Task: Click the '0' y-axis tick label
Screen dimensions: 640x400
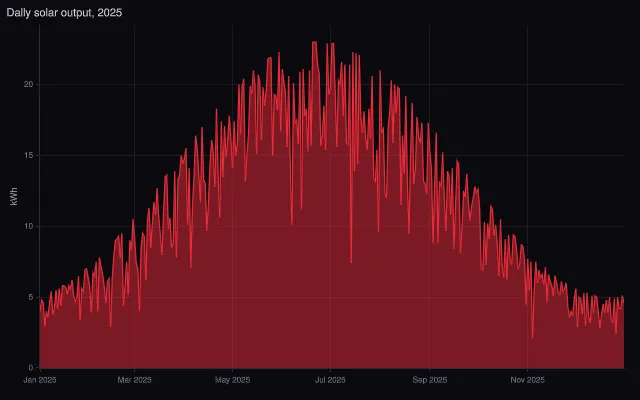Action: tap(31, 368)
